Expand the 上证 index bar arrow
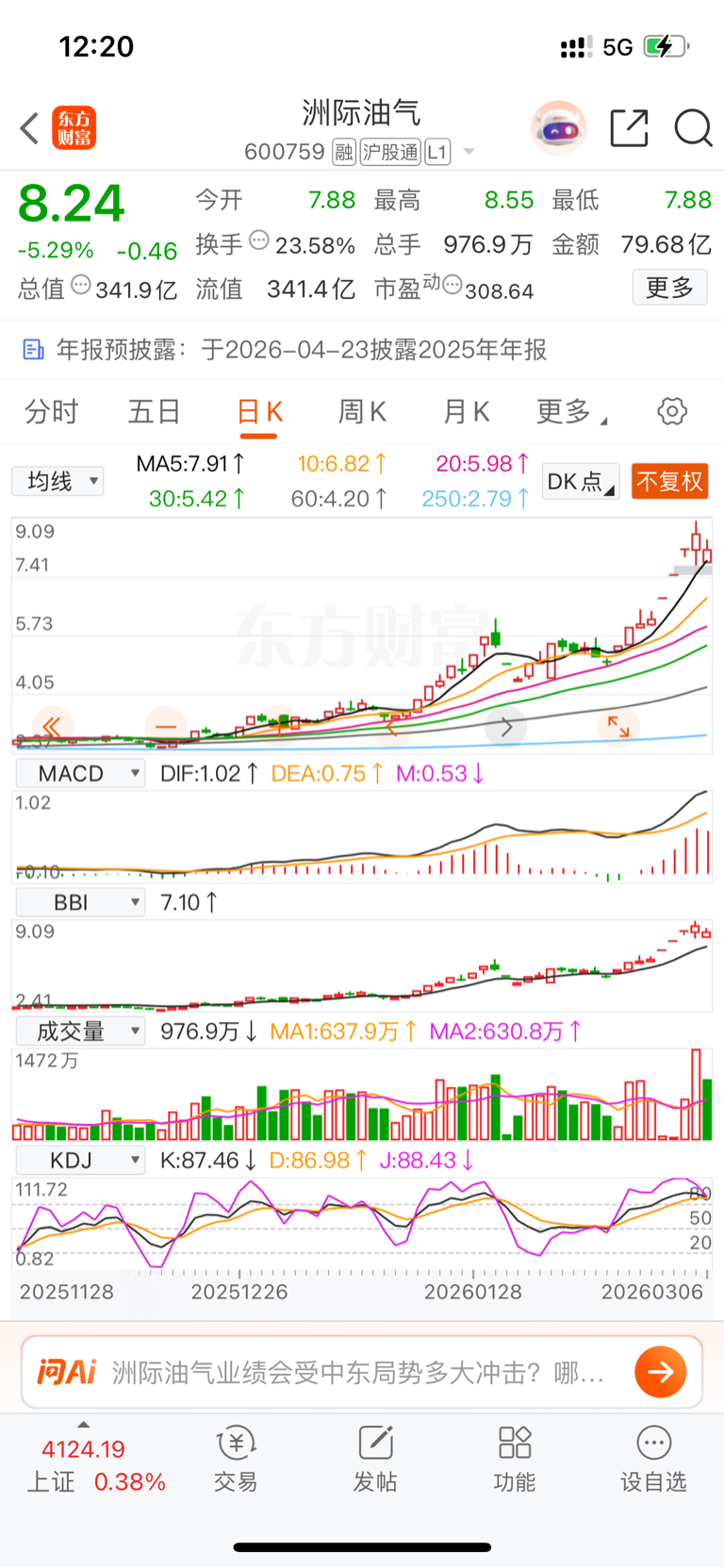The height and width of the screenshot is (1568, 724). coord(83,1425)
